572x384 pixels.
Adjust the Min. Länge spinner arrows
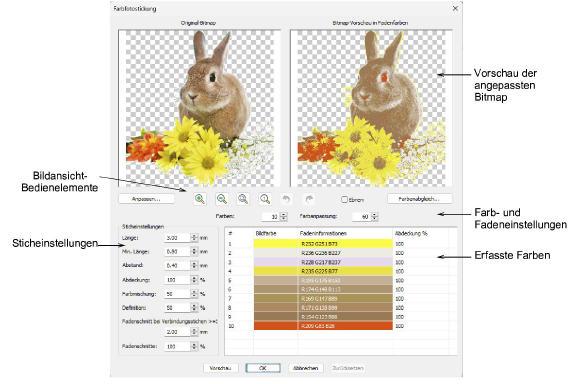[194, 251]
